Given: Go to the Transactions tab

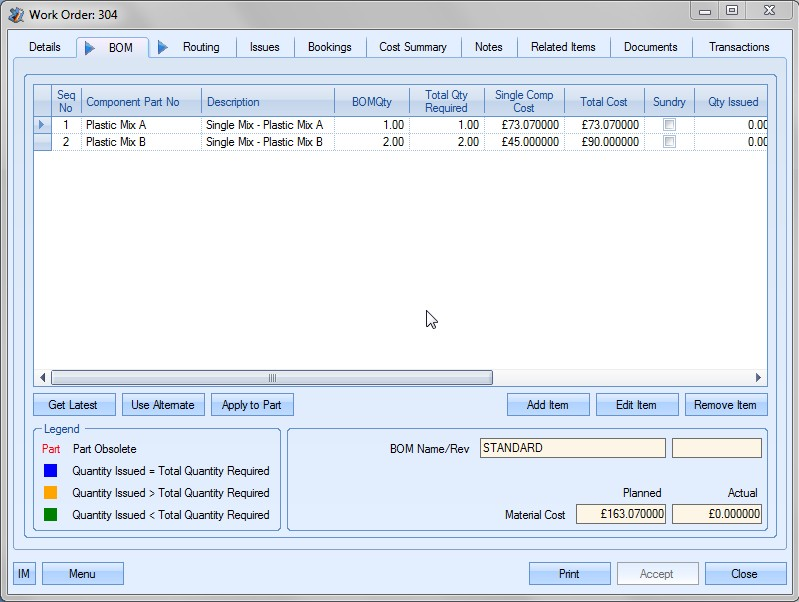Looking at the screenshot, I should [x=739, y=47].
